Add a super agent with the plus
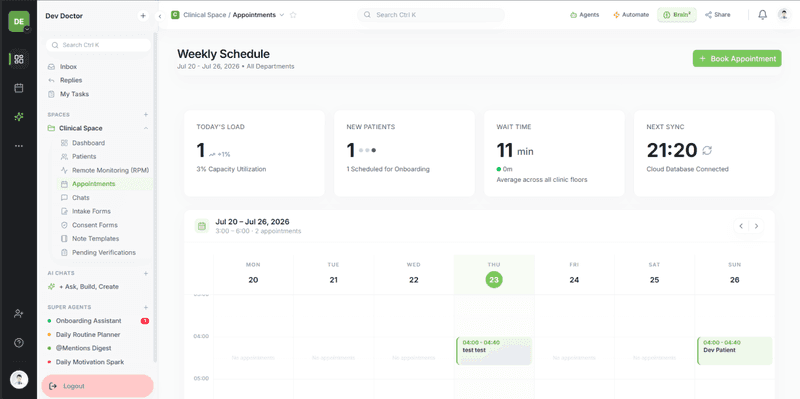Viewport: 800px width, 399px height. pyautogui.click(x=146, y=307)
